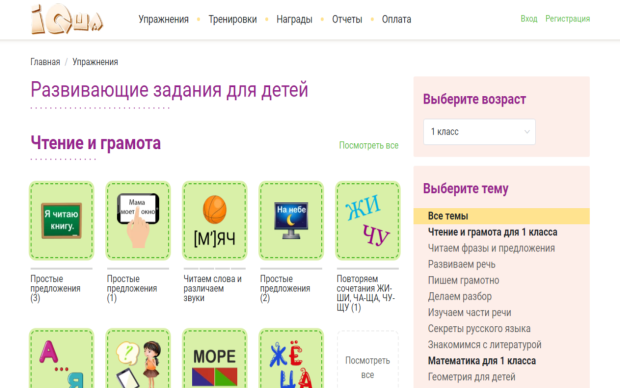Open the 'На небе' monitor exercise icon
The height and width of the screenshot is (388, 620).
tap(291, 221)
